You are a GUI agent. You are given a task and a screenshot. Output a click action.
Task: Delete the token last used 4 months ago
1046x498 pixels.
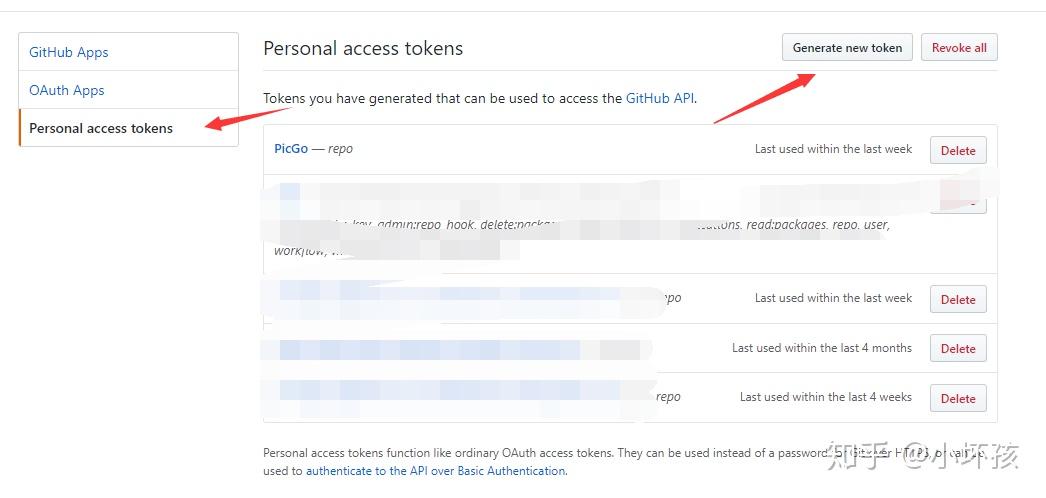click(x=958, y=349)
